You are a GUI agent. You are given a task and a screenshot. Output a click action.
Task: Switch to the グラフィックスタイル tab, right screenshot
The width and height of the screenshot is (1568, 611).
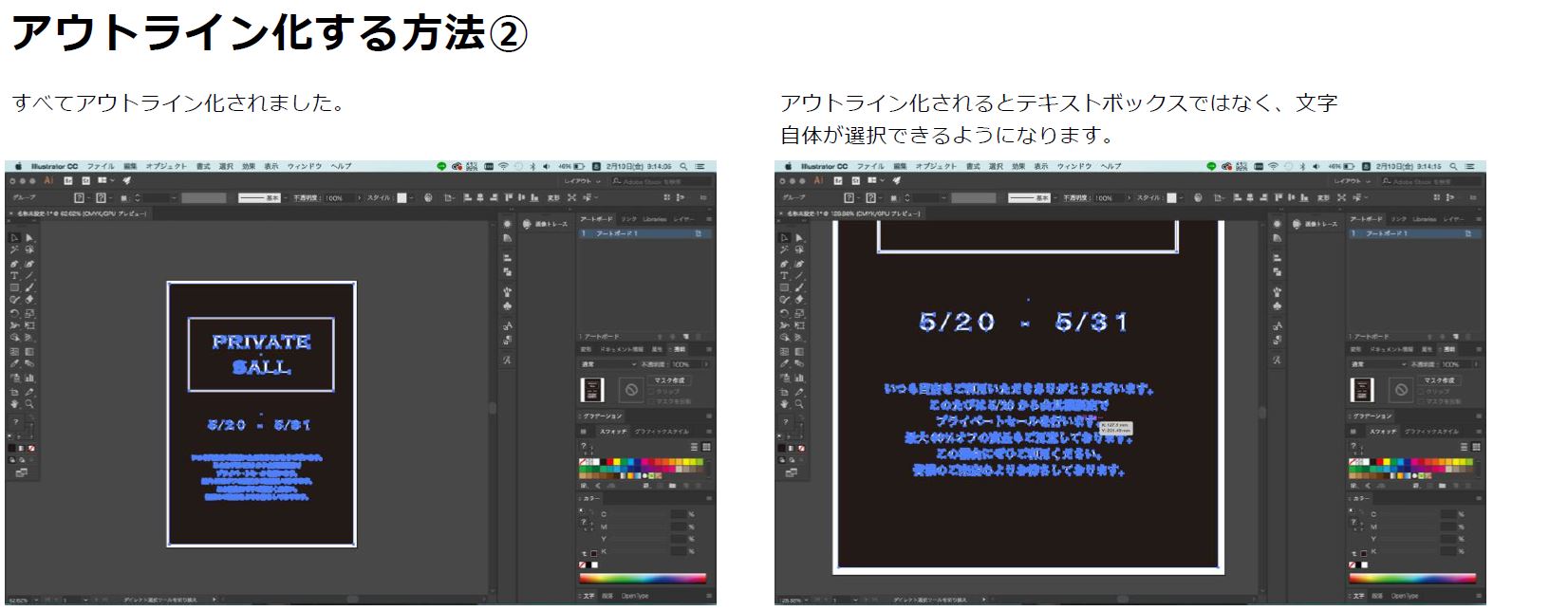1431,432
